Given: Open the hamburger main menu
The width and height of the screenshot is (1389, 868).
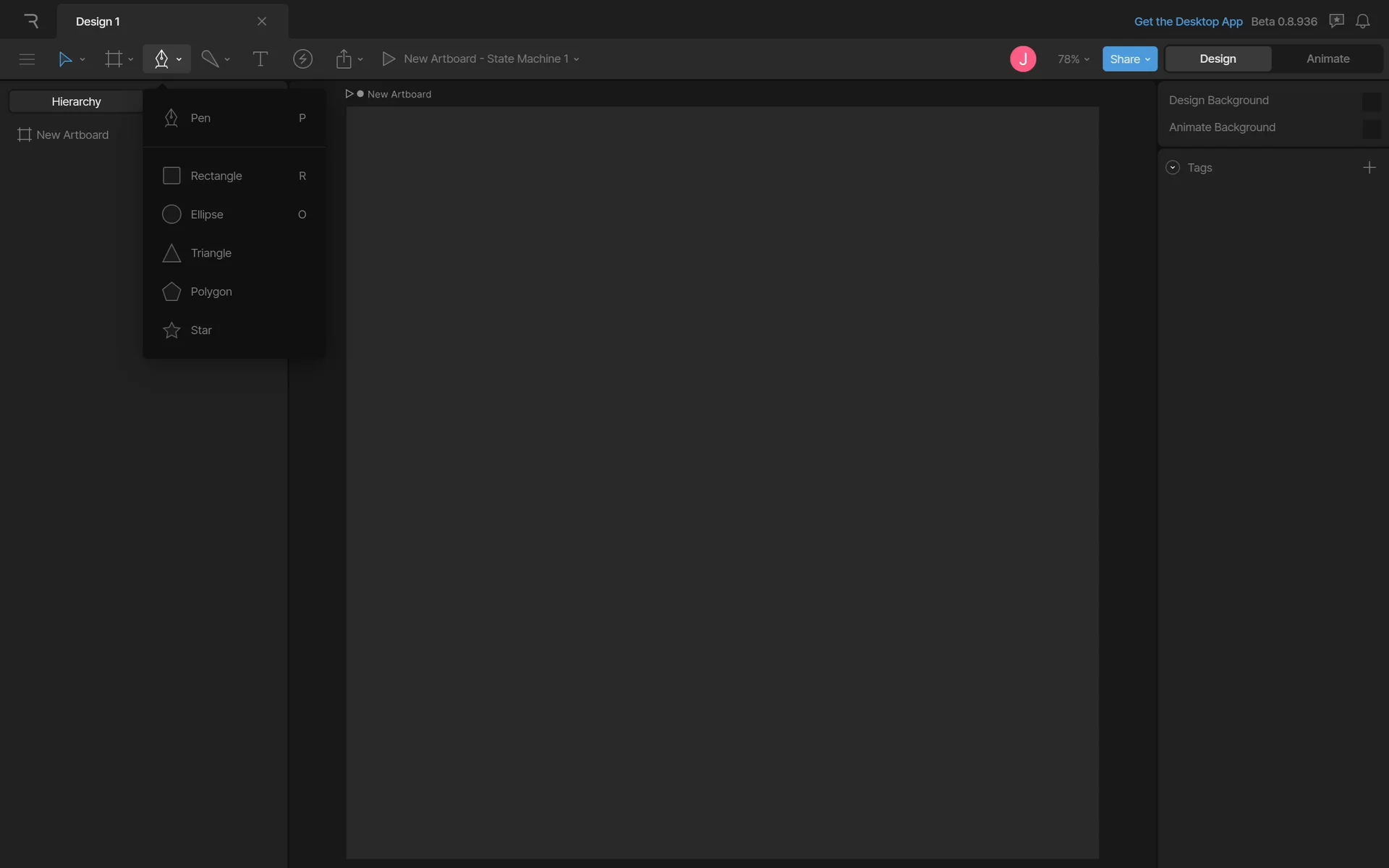Looking at the screenshot, I should click(27, 59).
